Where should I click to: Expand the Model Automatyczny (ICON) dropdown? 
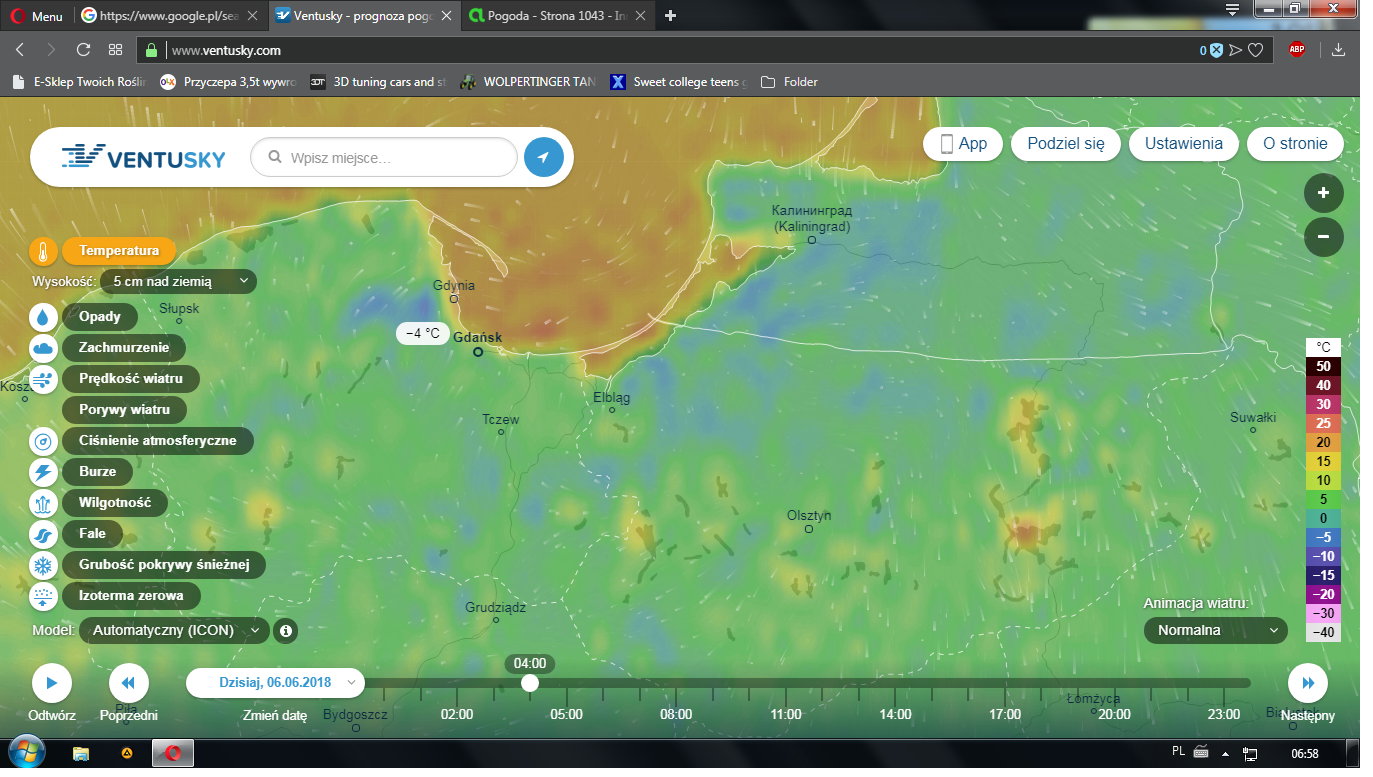point(174,631)
